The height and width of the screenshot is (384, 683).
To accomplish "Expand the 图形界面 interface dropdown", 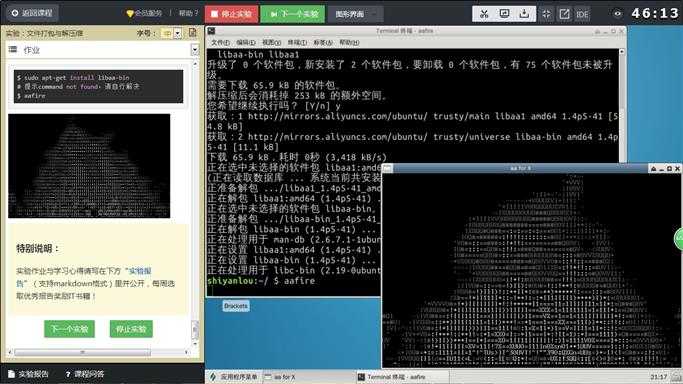I will pos(355,14).
